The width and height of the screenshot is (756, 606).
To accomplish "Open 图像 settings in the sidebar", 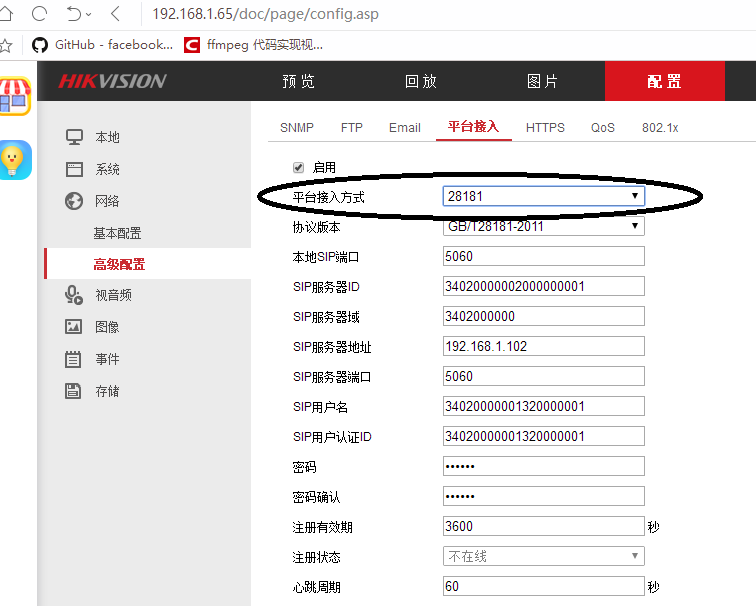I will click(107, 327).
